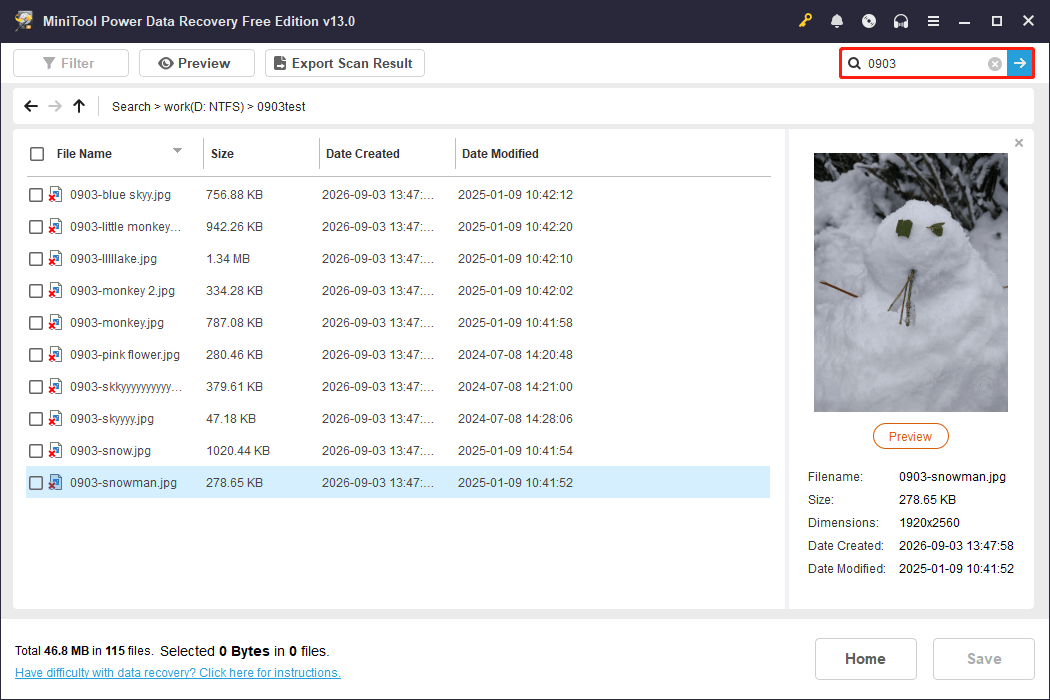
Task: Click the disc icon in title bar
Action: [x=869, y=21]
